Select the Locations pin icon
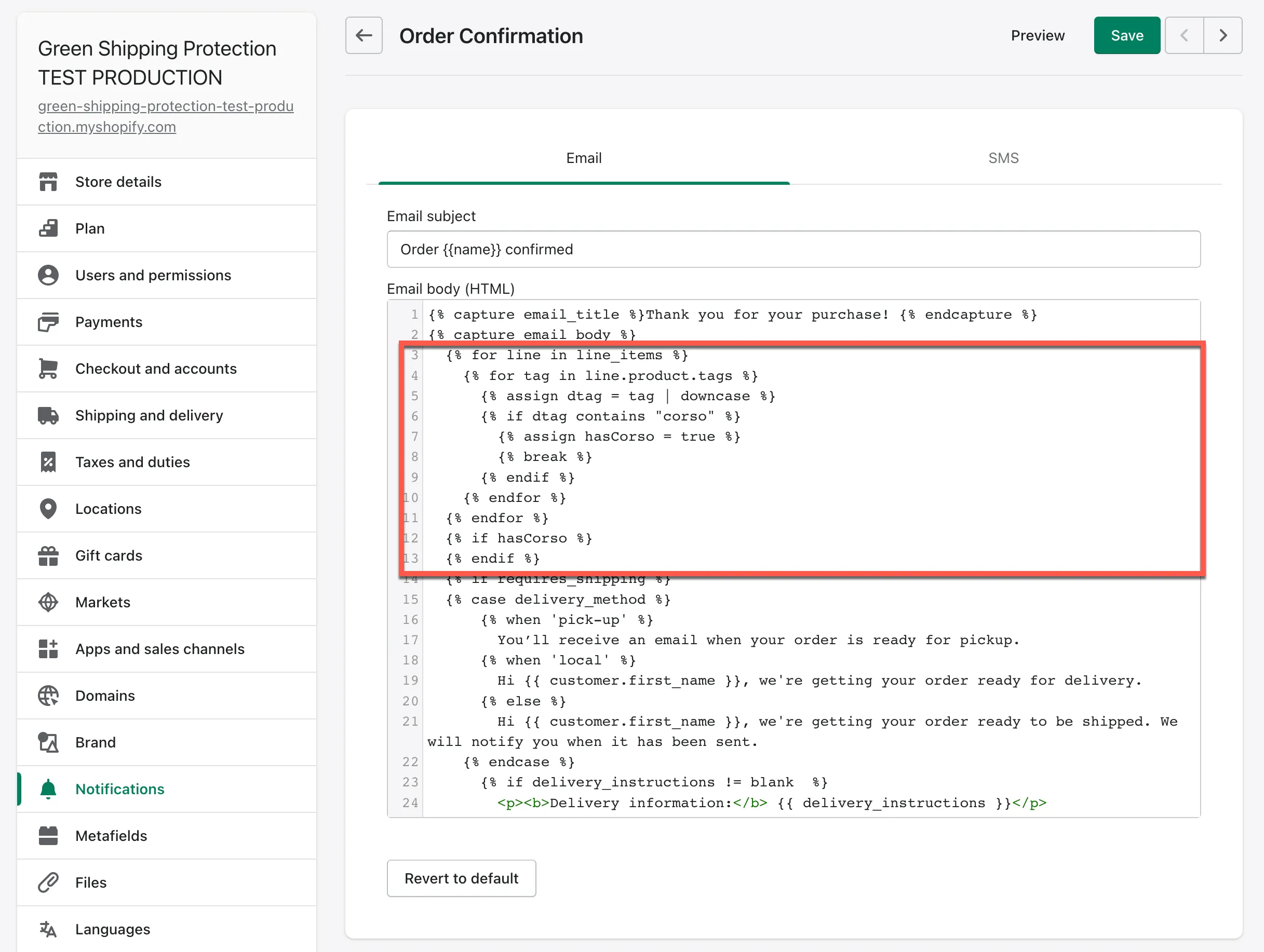This screenshot has width=1264, height=952. click(48, 509)
